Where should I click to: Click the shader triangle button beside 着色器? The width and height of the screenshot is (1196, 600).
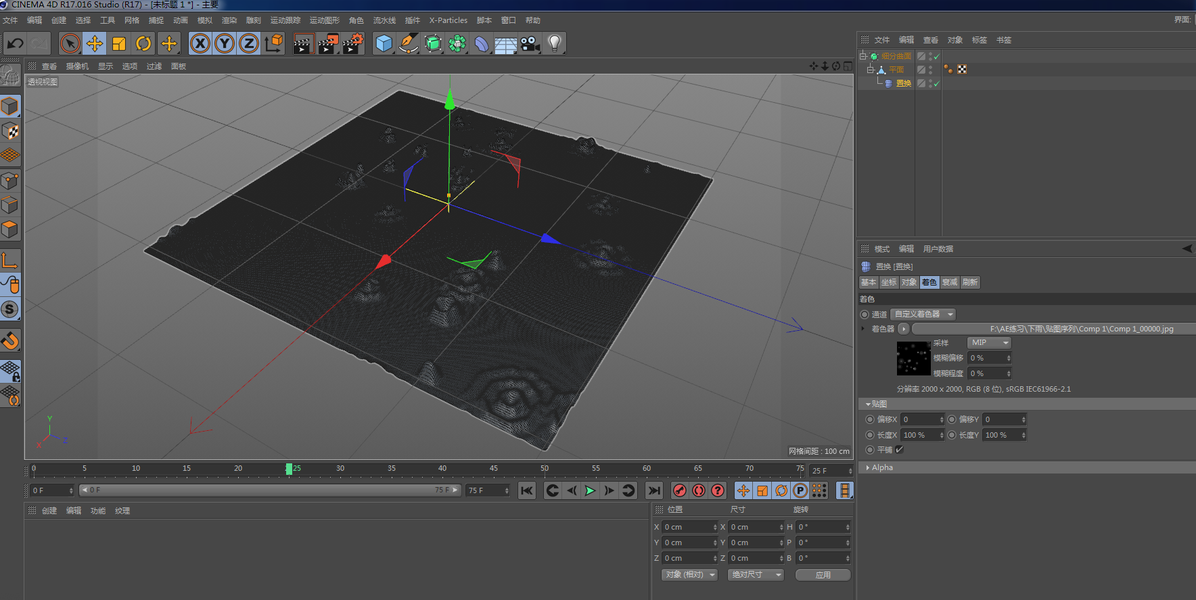[904, 329]
